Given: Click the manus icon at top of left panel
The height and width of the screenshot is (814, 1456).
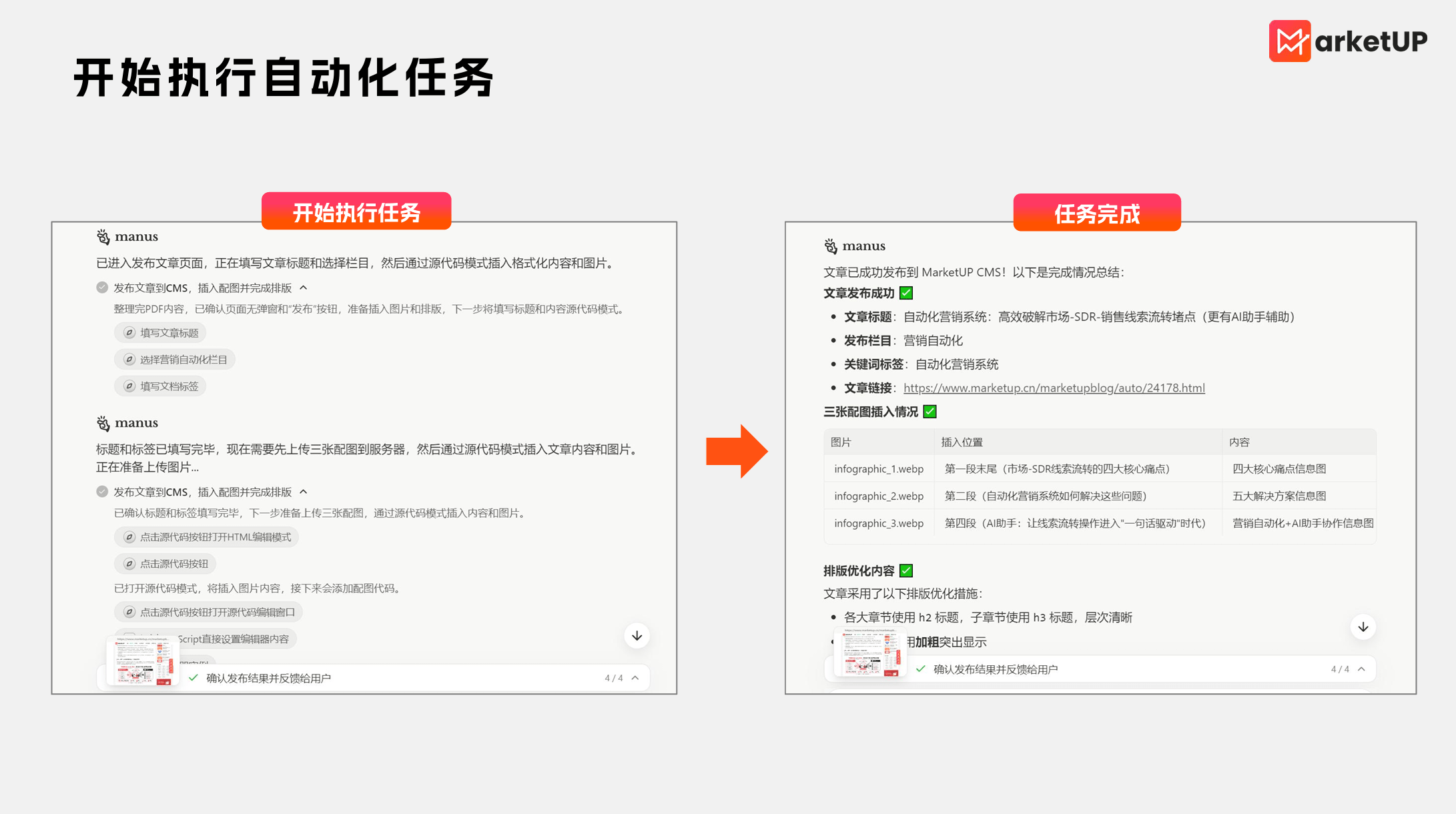Looking at the screenshot, I should (103, 237).
